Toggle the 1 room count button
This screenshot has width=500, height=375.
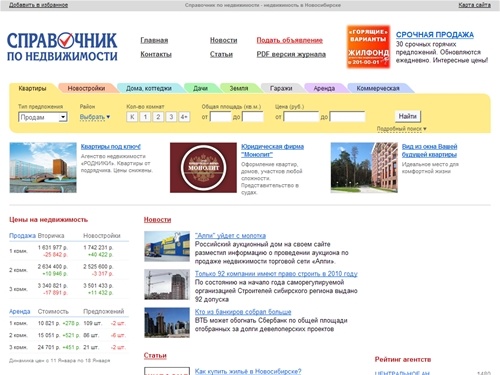(x=145, y=117)
